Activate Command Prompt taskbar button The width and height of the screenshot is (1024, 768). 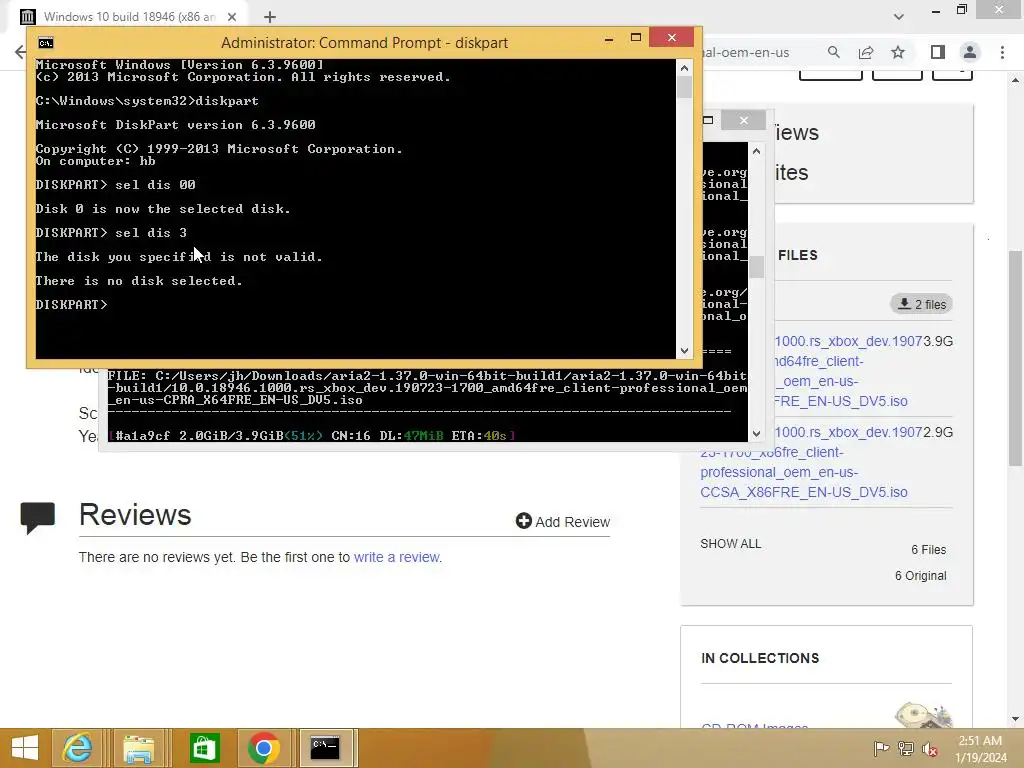click(x=325, y=748)
